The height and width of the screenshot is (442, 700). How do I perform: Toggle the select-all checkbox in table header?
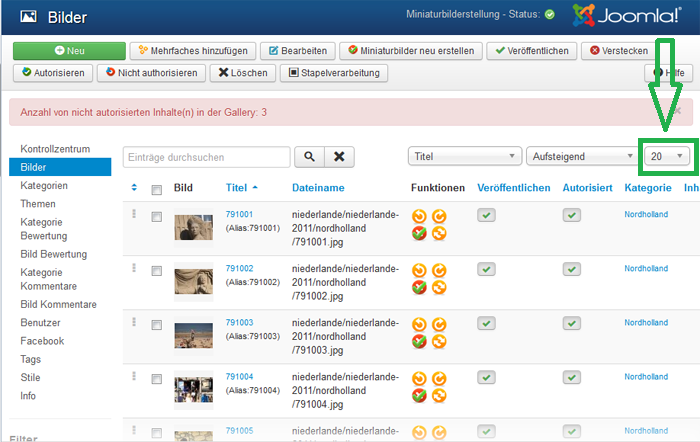point(156,189)
